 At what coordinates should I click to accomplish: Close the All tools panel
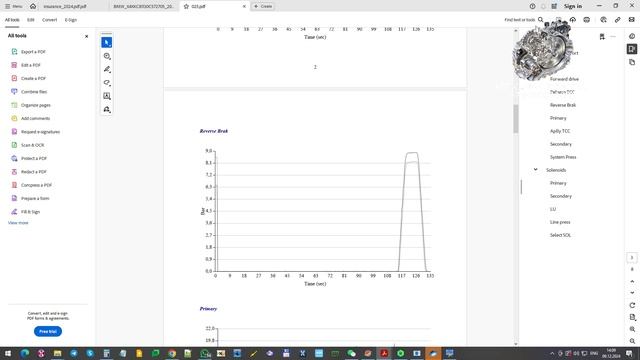tap(87, 36)
